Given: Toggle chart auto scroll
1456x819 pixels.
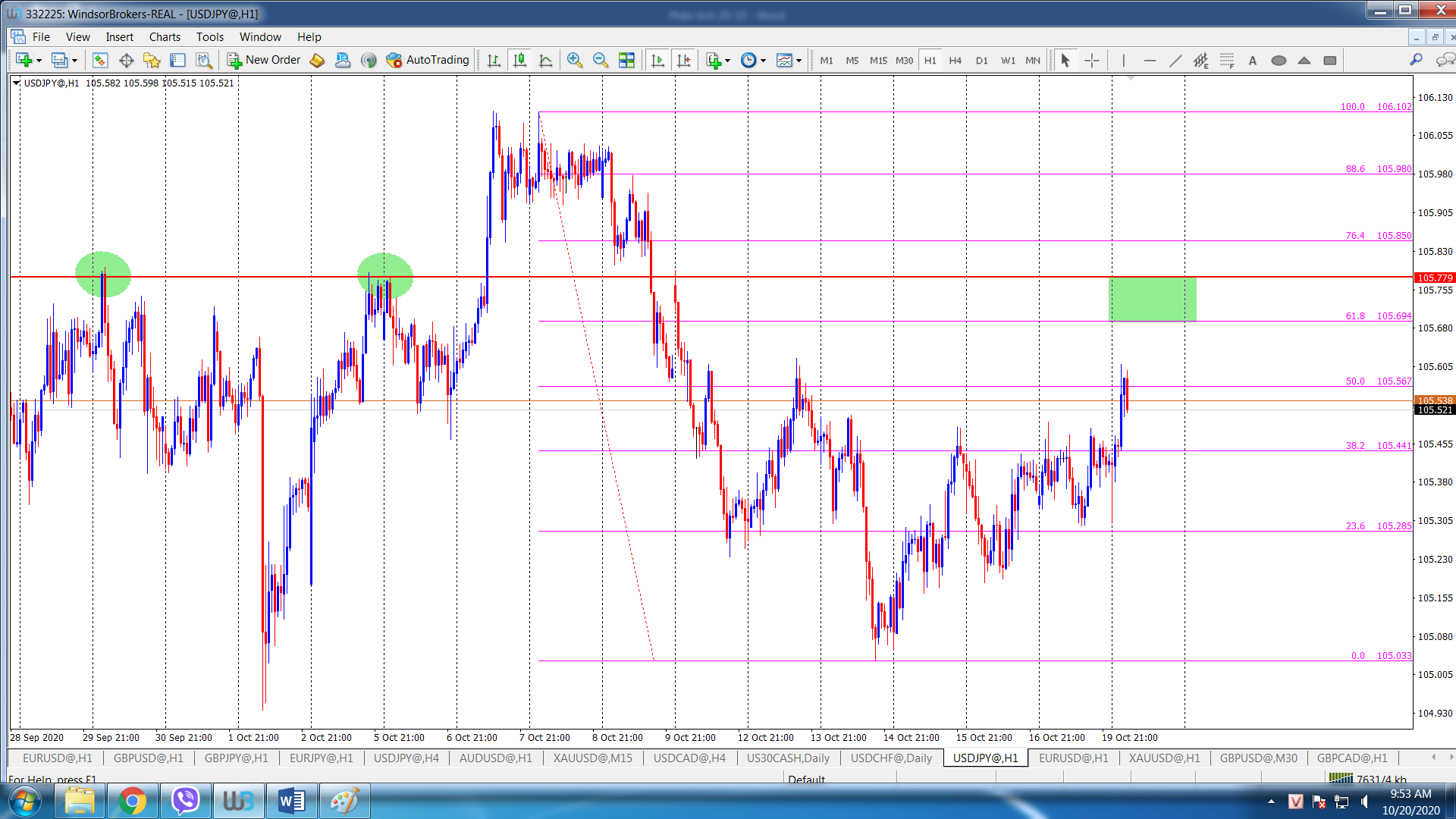Looking at the screenshot, I should [657, 60].
